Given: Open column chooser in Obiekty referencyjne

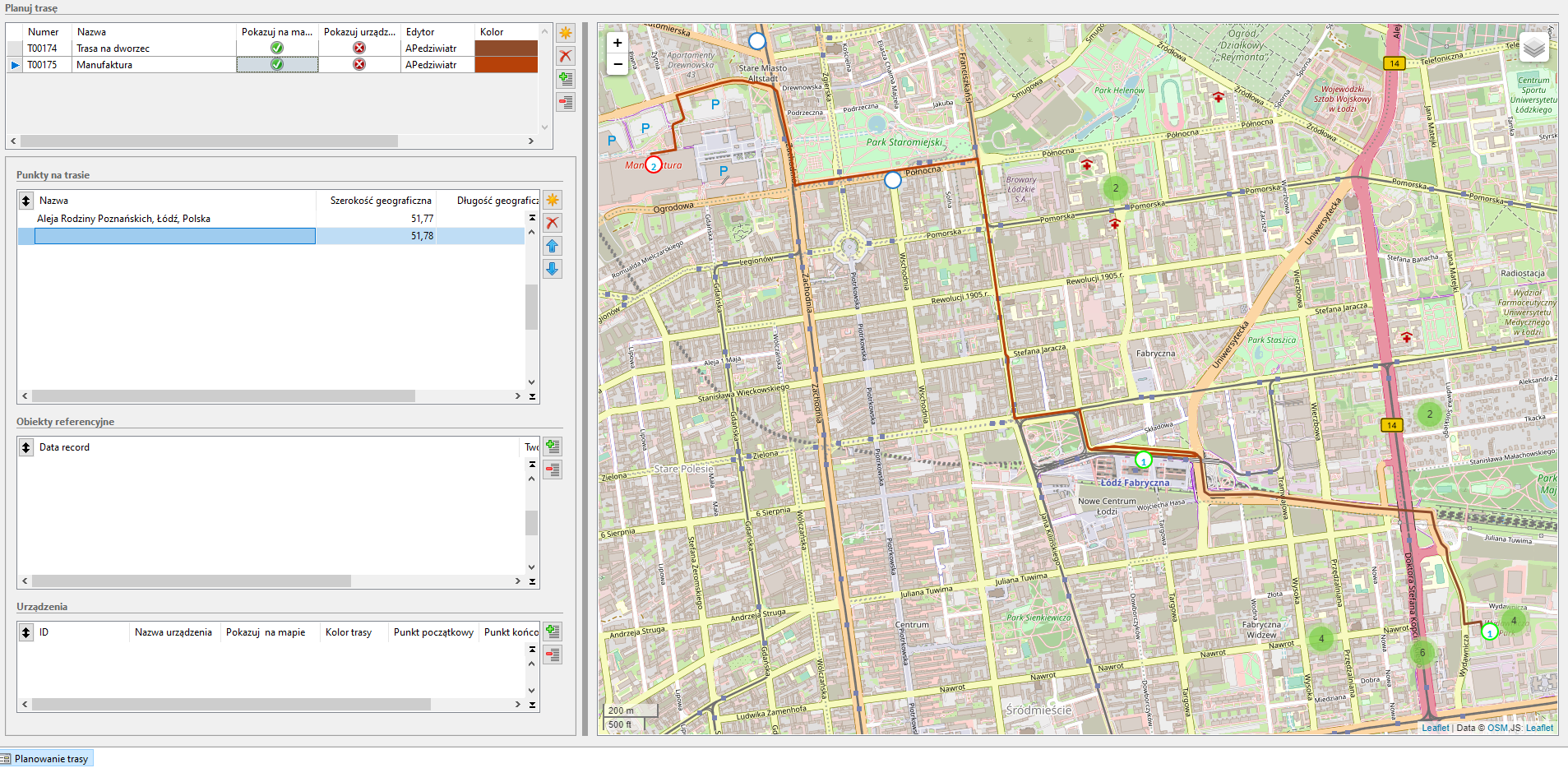Looking at the screenshot, I should (x=26, y=447).
